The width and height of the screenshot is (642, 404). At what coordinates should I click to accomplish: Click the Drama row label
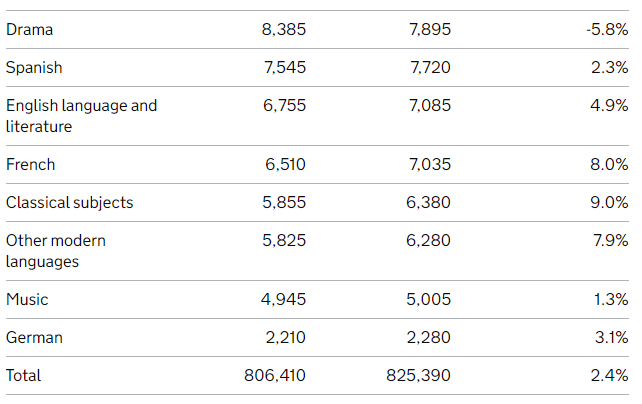coord(29,30)
